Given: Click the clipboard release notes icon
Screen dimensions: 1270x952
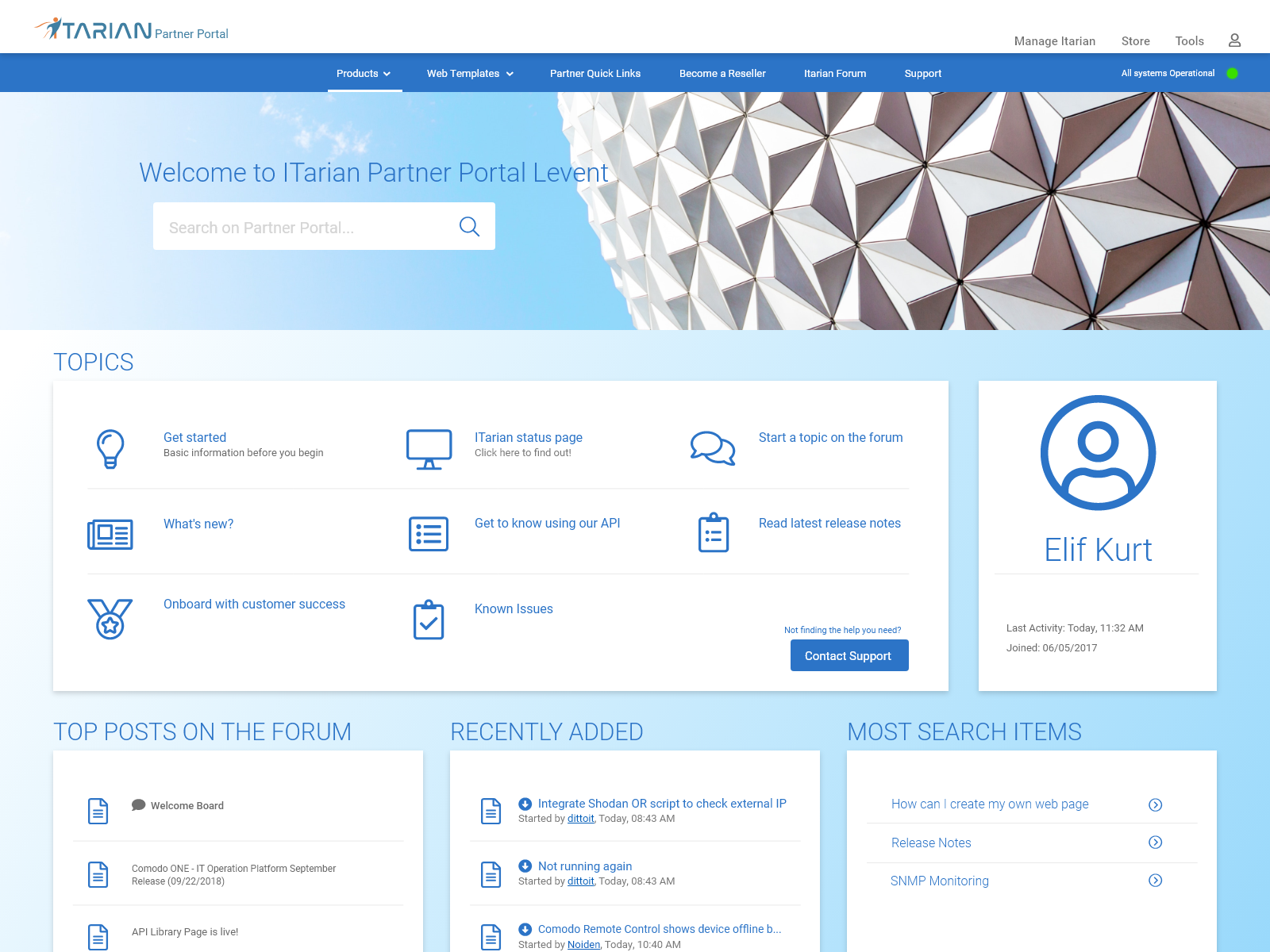Looking at the screenshot, I should (713, 532).
